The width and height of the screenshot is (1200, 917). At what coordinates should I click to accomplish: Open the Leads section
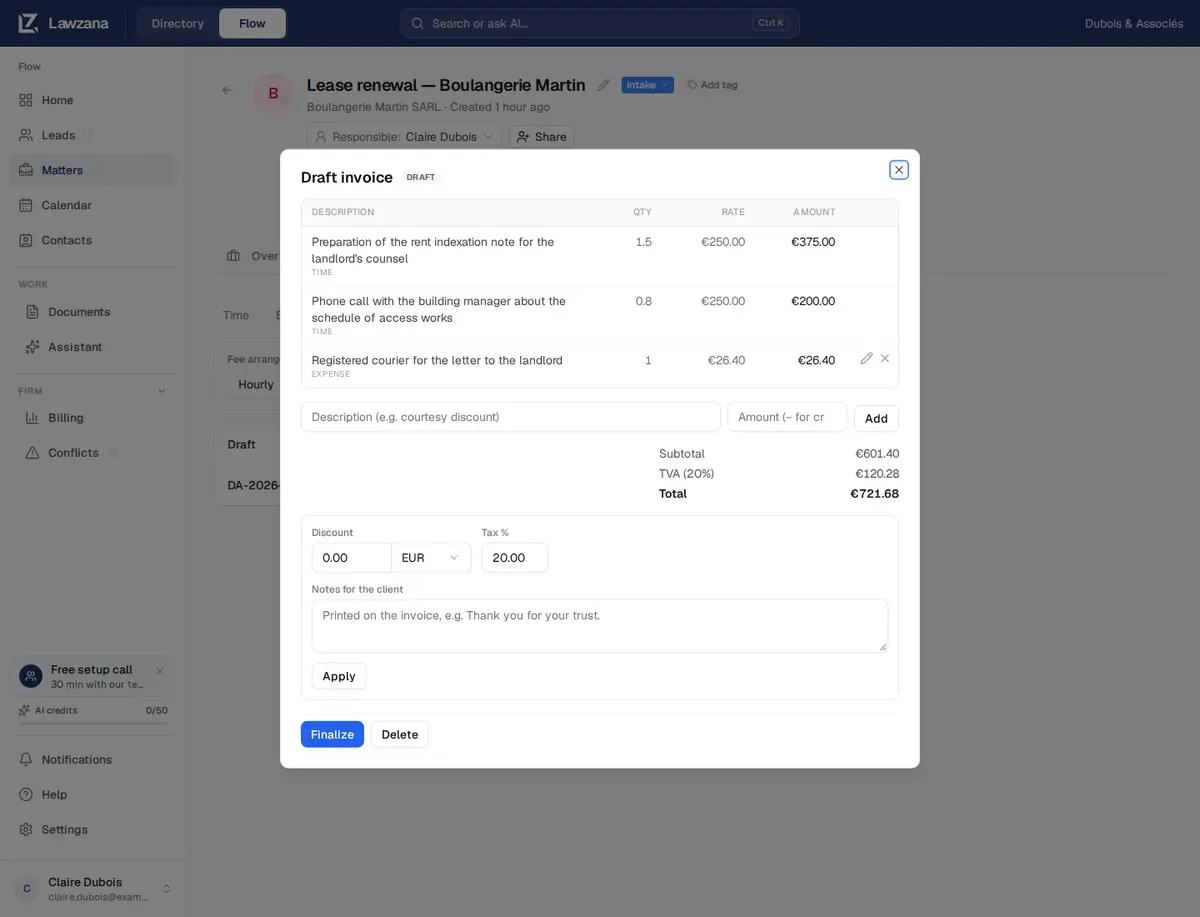coord(92,135)
